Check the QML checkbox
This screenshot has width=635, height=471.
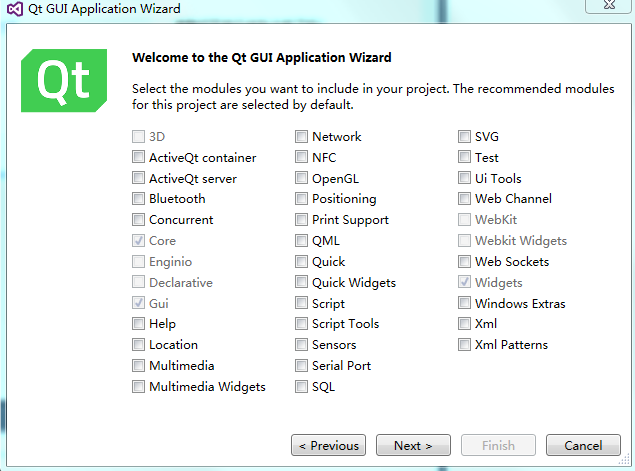point(301,241)
